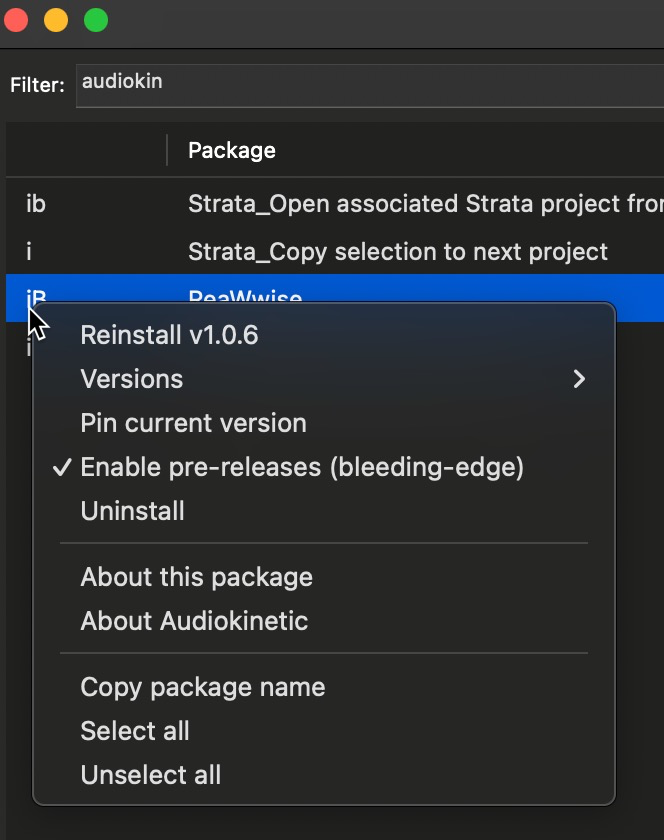Click the 'i' status indicator of Strata_Copy
664x840 pixels.
pos(29,251)
